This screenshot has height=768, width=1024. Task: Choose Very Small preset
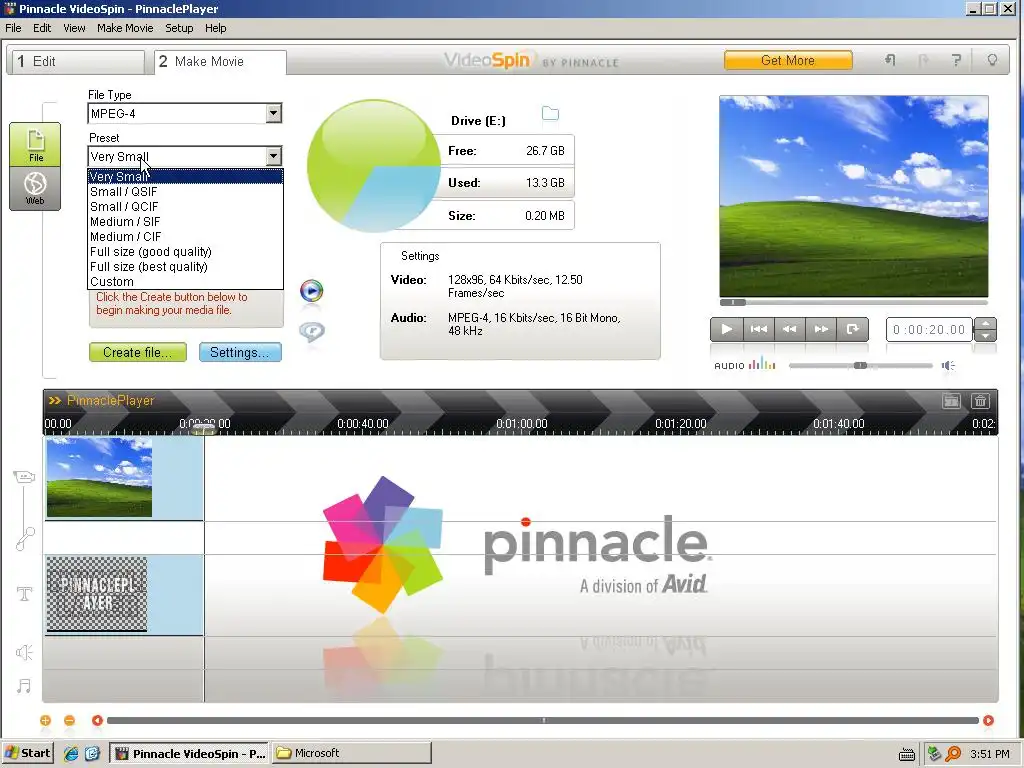point(185,176)
